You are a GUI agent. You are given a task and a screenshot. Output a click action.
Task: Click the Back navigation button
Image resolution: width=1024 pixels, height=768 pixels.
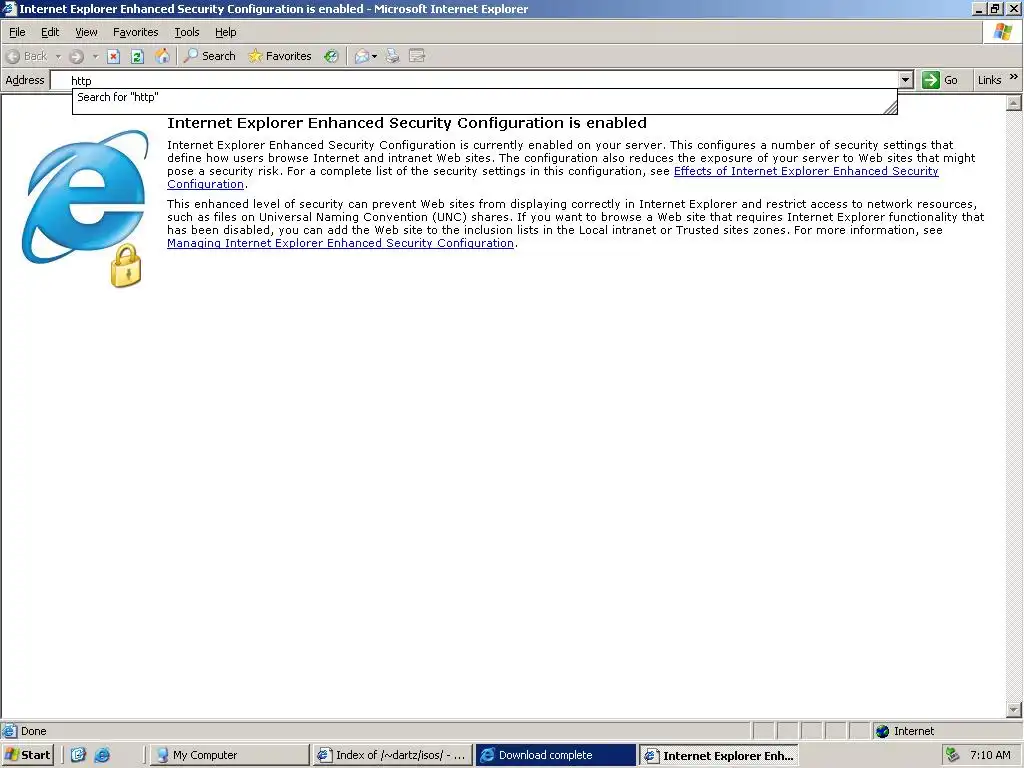[27, 56]
